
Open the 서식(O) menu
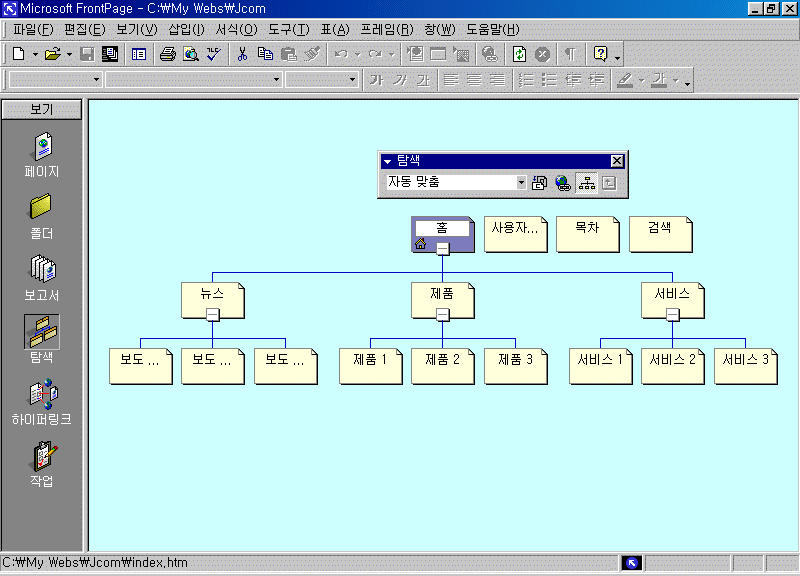[x=236, y=30]
